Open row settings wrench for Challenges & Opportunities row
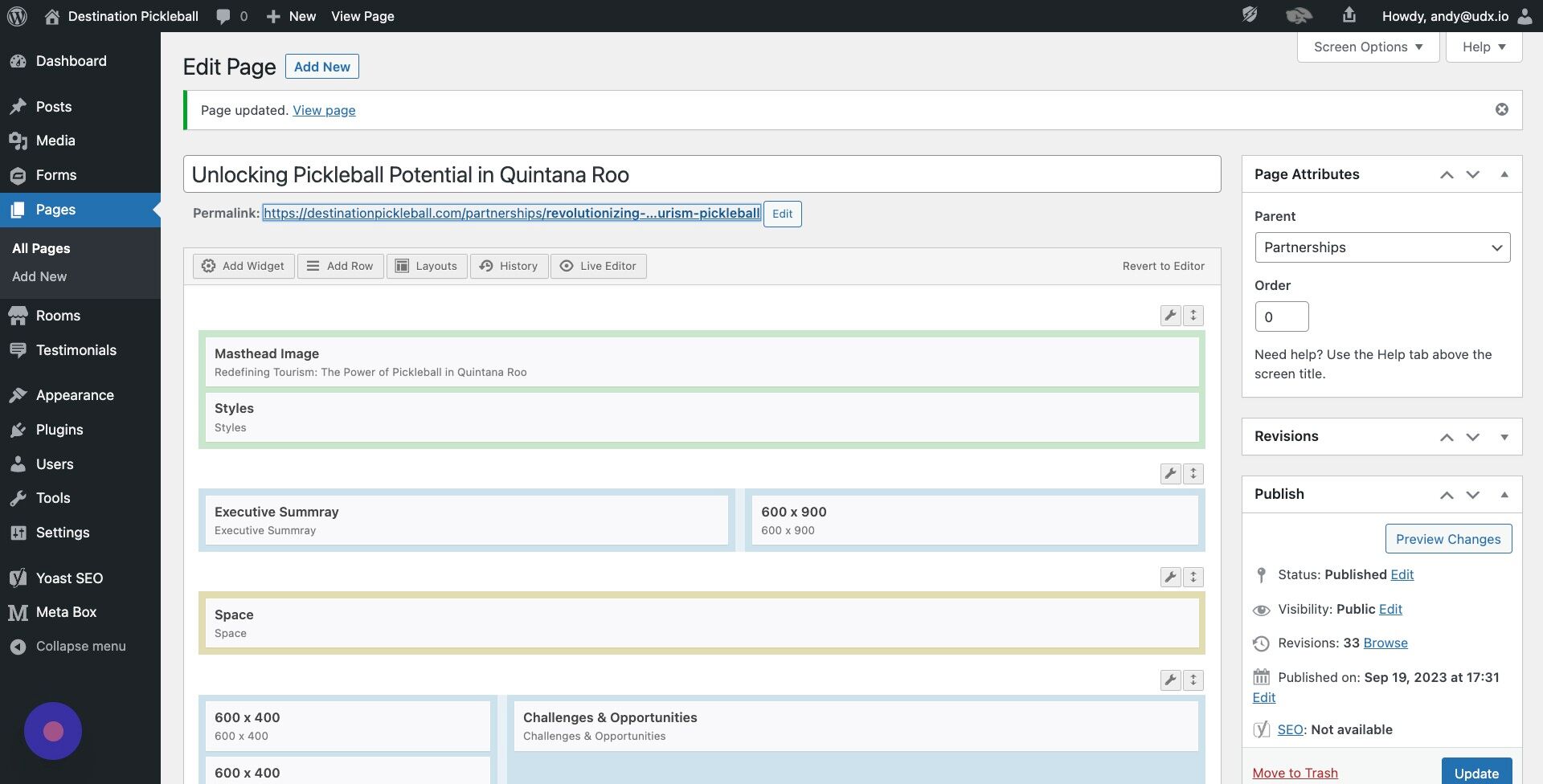 click(x=1171, y=680)
